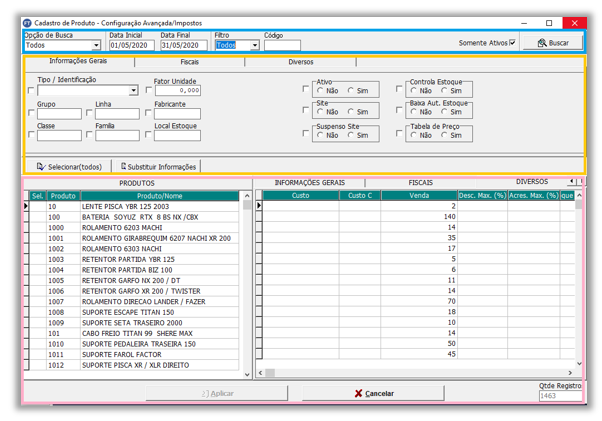Switch to the Fiscais top tab
Screen dimensions: 602x421
pyautogui.click(x=190, y=62)
